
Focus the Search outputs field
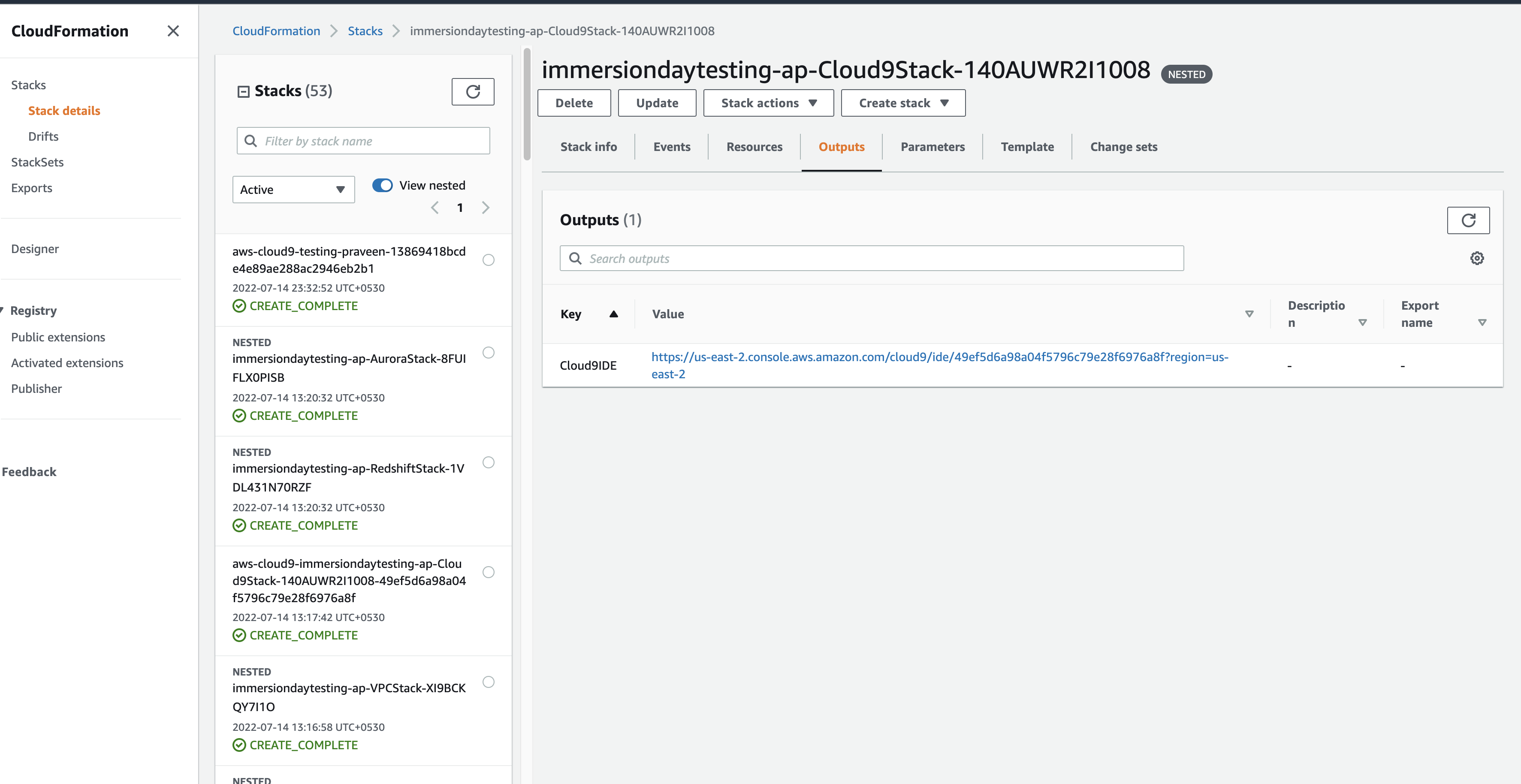coord(872,259)
